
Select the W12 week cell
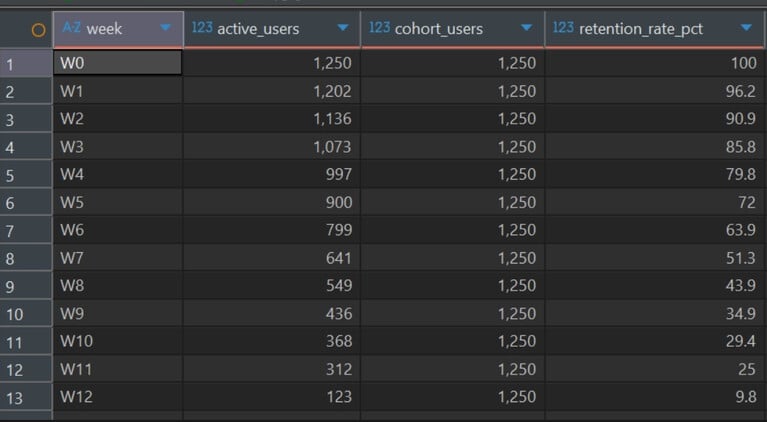point(118,397)
